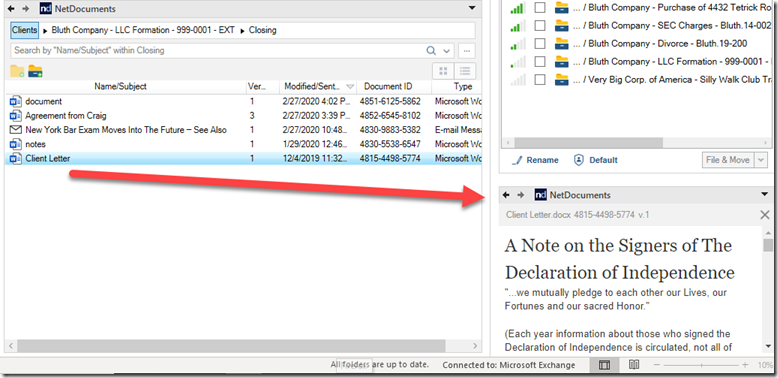Adjust the zoom slider
The image size is (778, 378).
[x=701, y=365]
